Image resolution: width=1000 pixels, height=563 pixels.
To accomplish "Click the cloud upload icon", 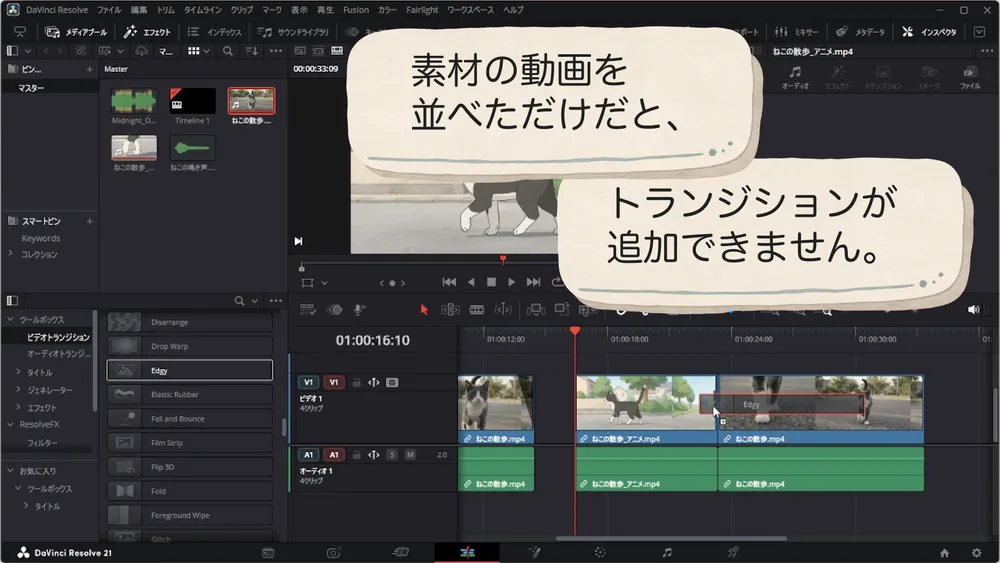I will (x=141, y=51).
